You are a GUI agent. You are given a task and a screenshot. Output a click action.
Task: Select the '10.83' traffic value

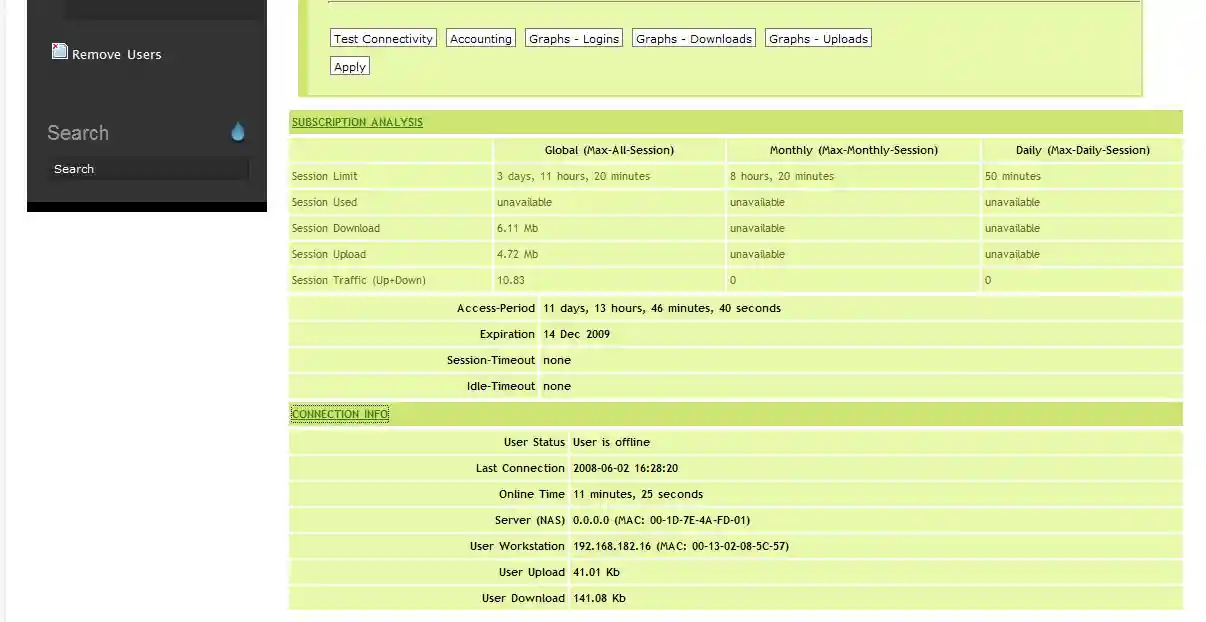pyautogui.click(x=510, y=280)
